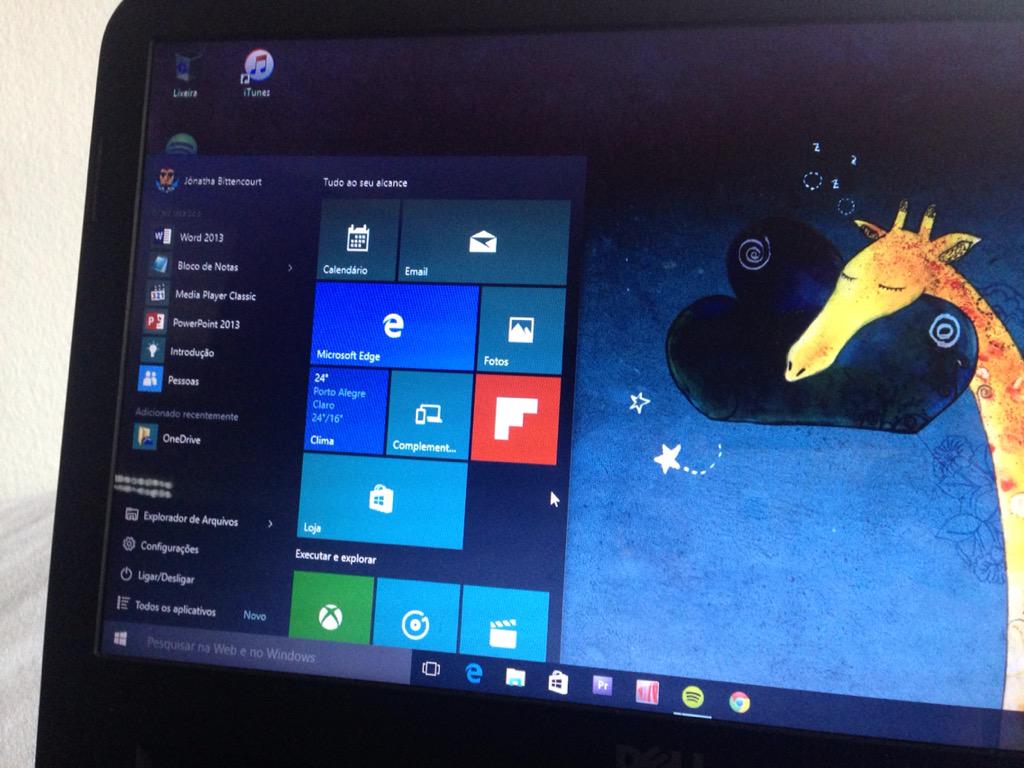Open the Fotos tile

tap(520, 331)
